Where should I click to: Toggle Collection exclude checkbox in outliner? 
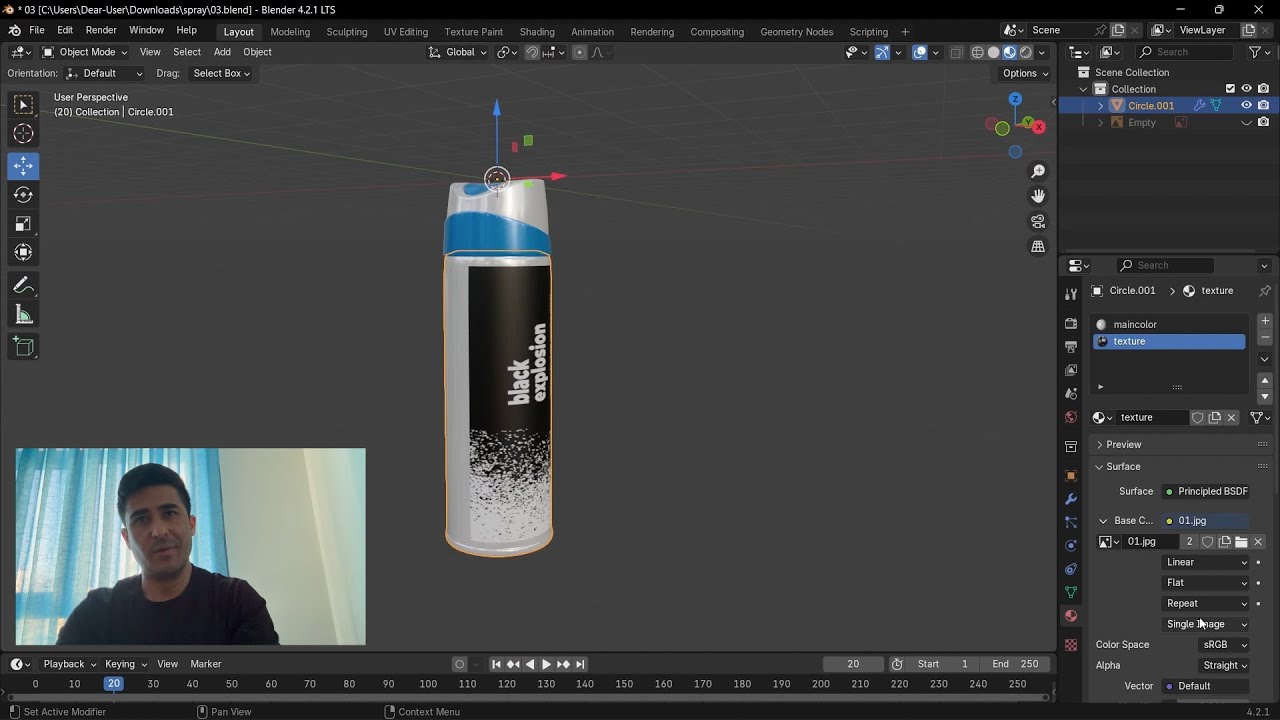(1230, 88)
